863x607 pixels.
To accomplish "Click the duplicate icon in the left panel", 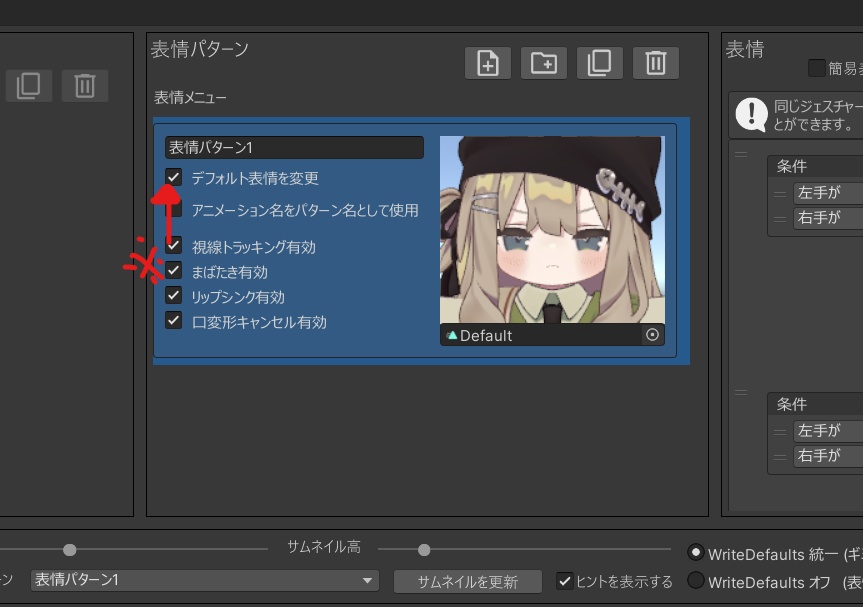I will tap(28, 85).
